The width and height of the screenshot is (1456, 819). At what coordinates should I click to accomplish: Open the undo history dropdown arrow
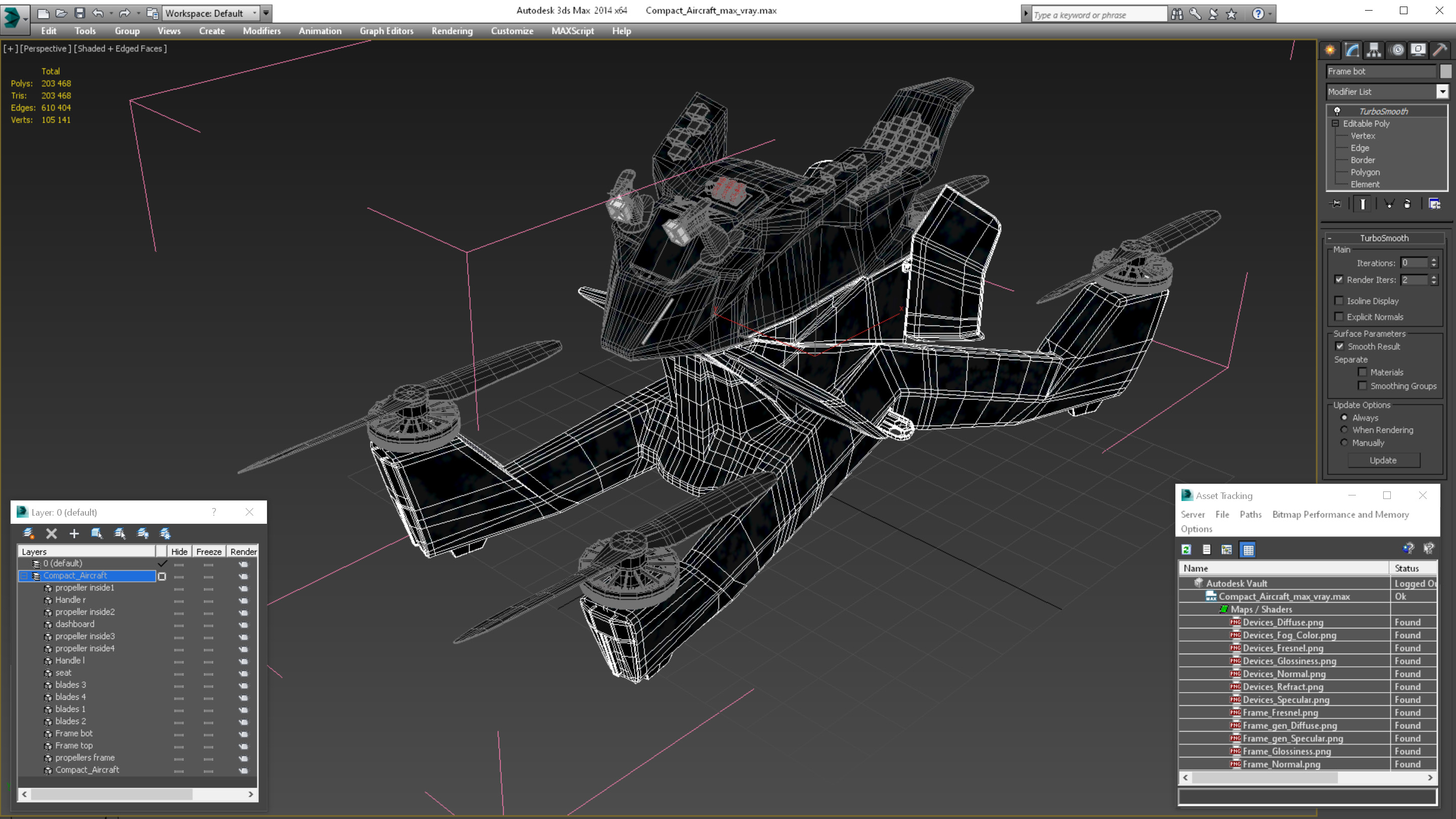click(x=111, y=13)
